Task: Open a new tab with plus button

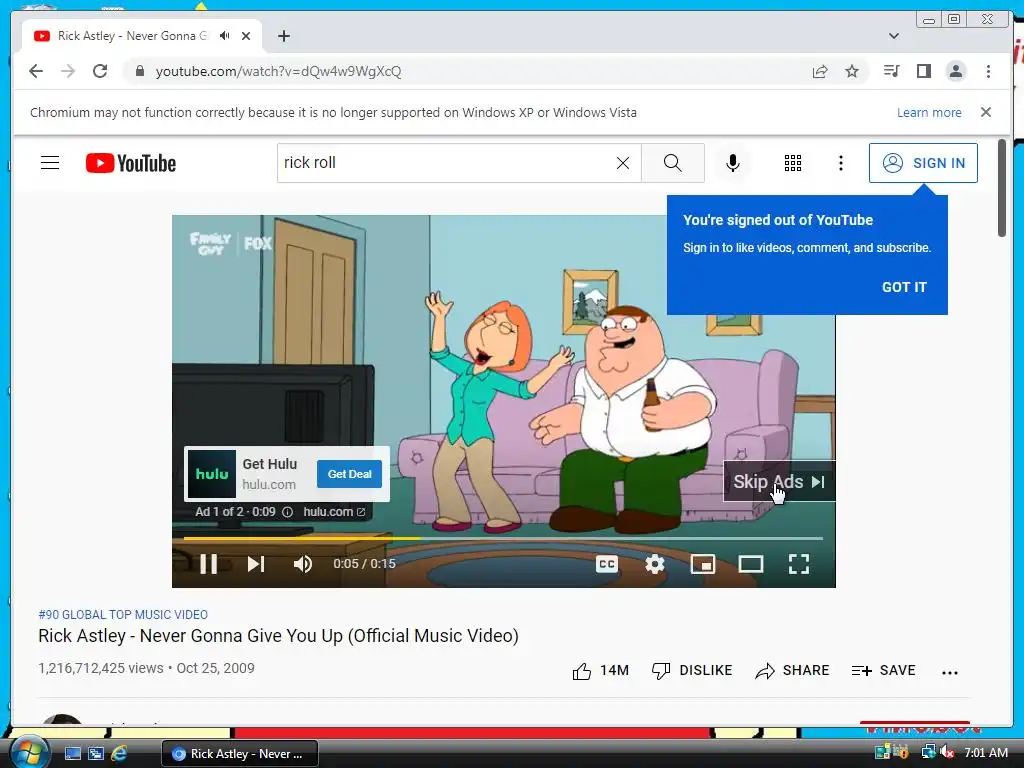Action: (x=283, y=36)
